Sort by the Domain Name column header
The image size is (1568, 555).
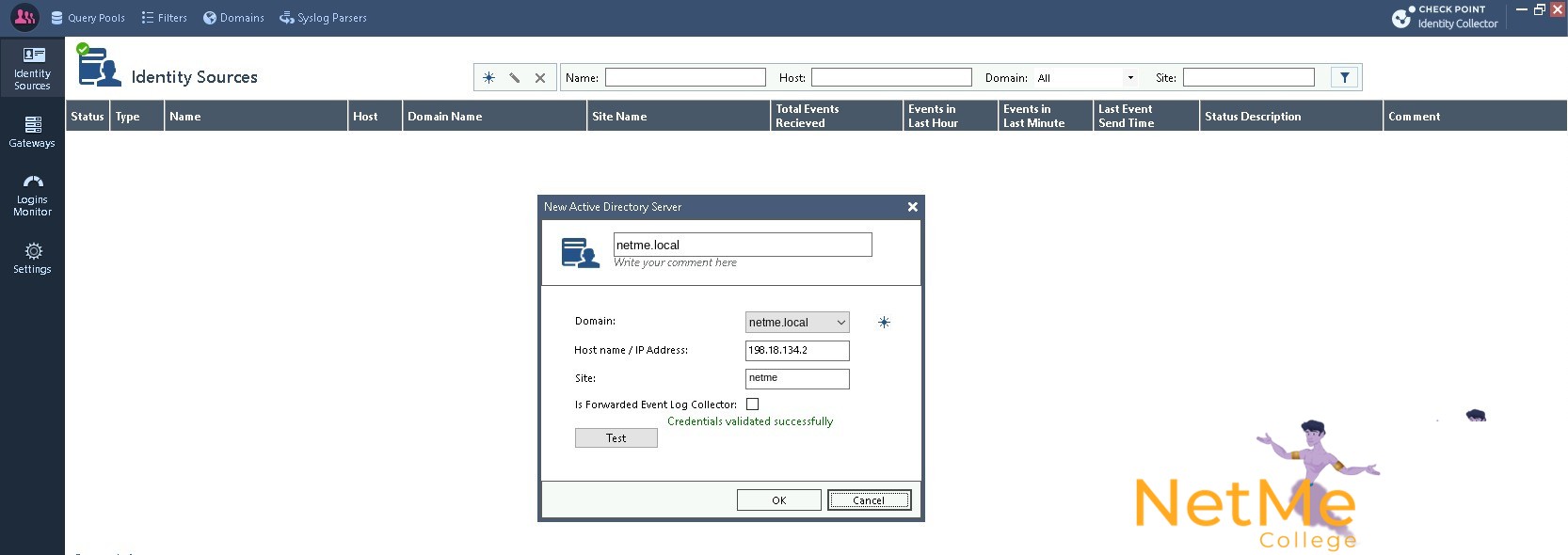pos(495,117)
